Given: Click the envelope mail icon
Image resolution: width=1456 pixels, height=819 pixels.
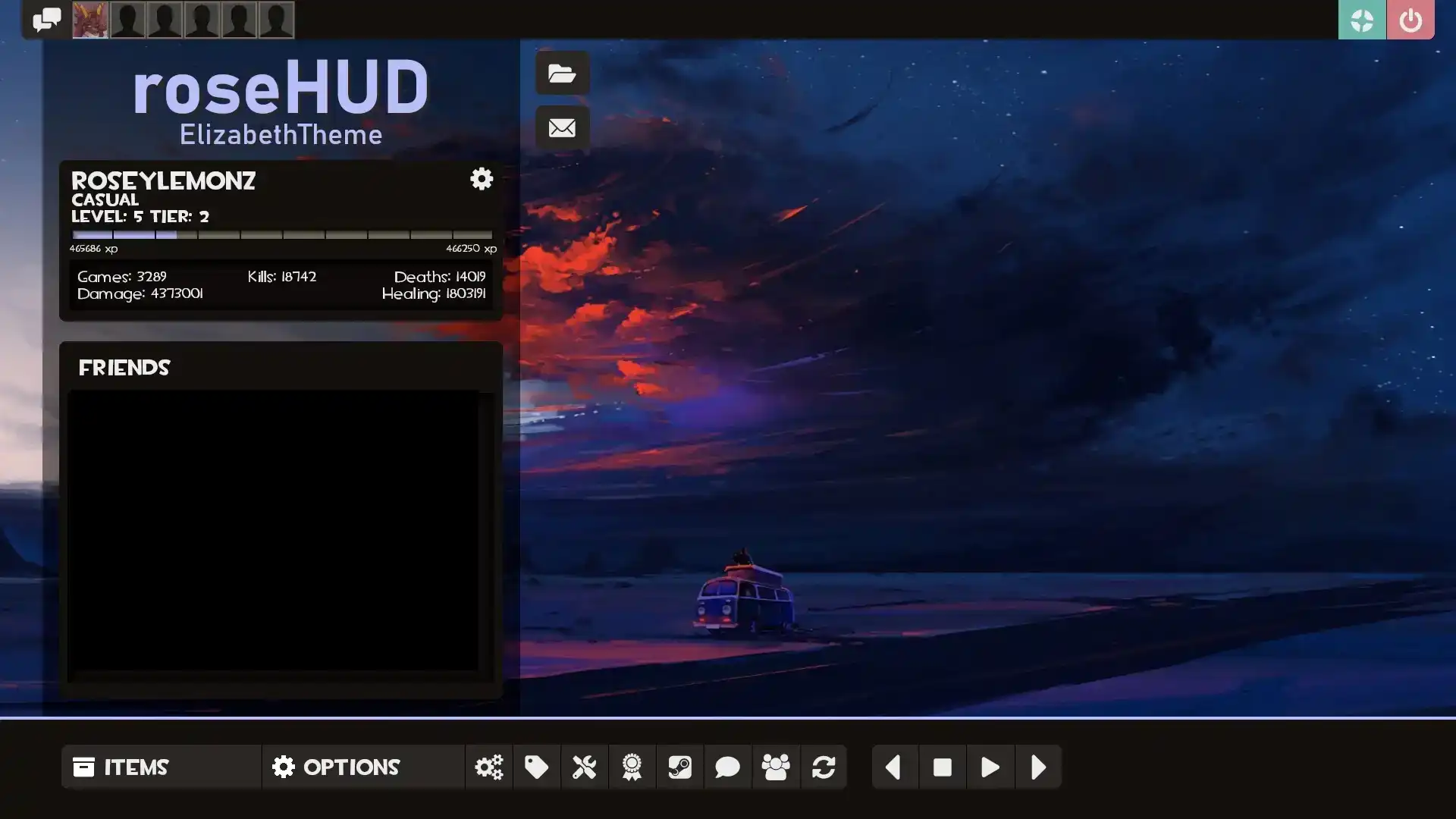Looking at the screenshot, I should point(562,127).
